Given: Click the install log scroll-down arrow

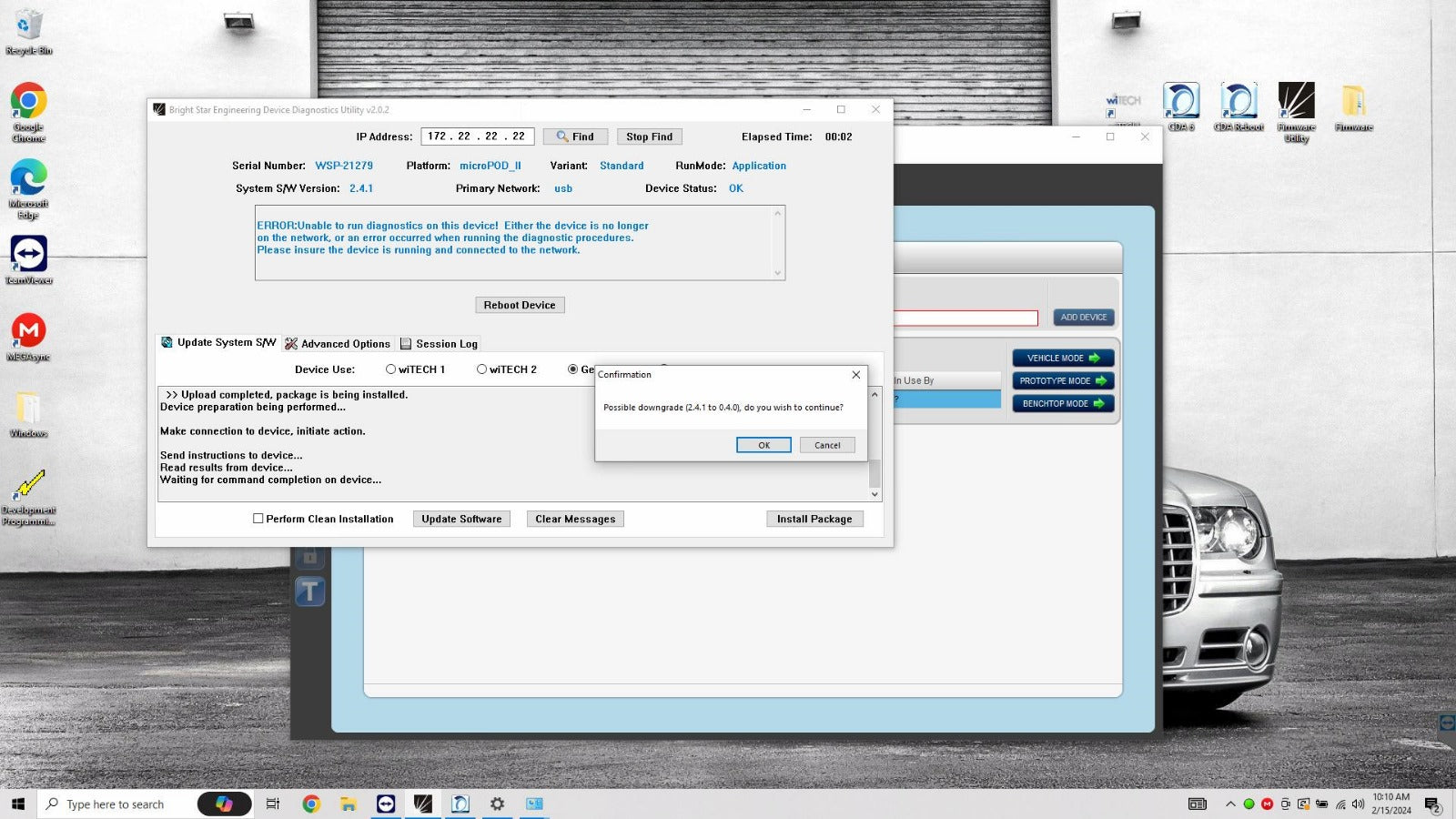Looking at the screenshot, I should [x=875, y=494].
